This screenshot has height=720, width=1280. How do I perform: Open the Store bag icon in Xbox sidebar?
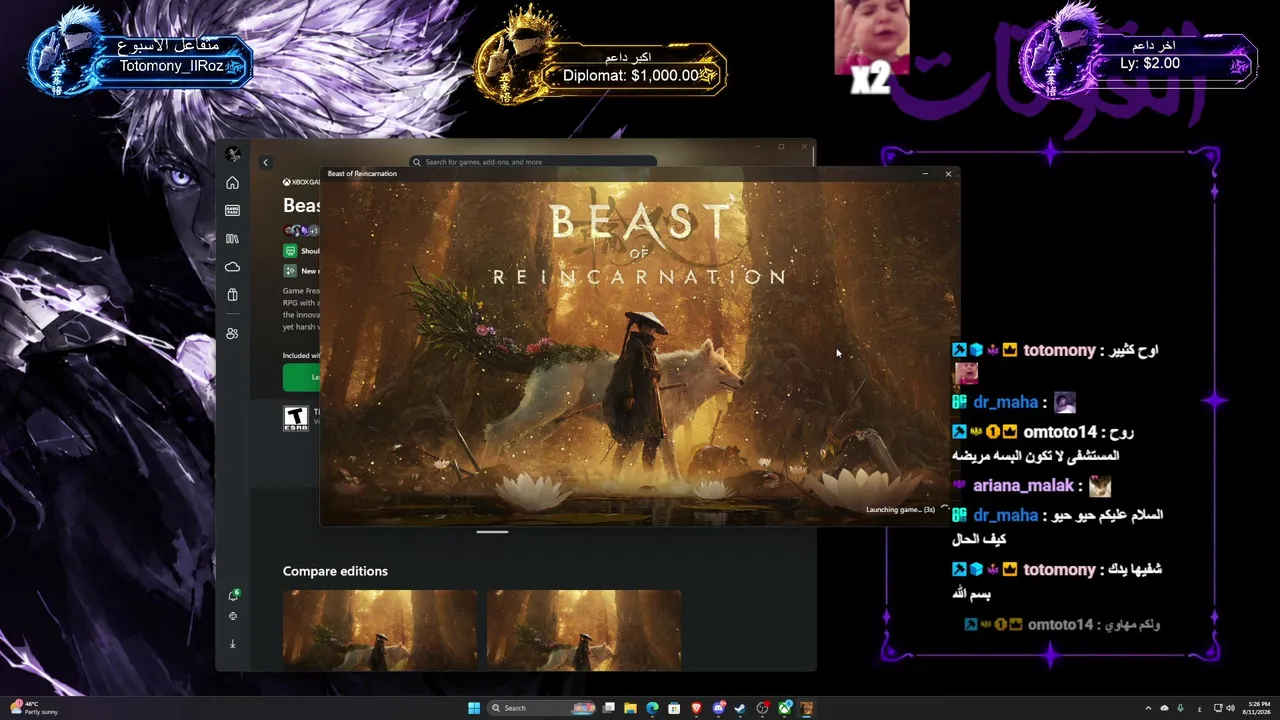233,295
